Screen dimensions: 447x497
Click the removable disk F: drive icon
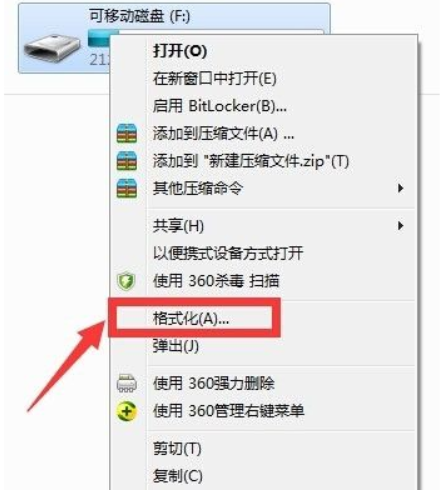point(52,47)
